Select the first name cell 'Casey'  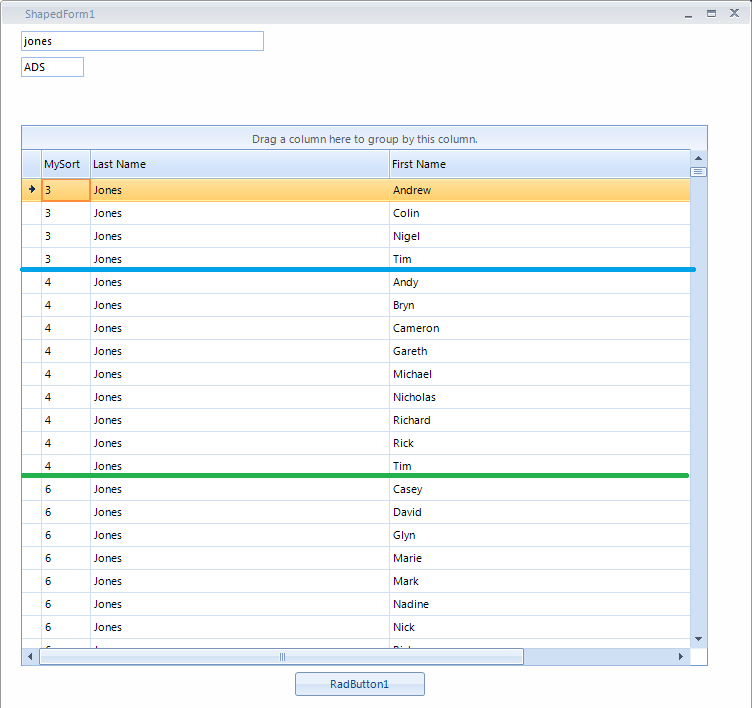[x=540, y=489]
